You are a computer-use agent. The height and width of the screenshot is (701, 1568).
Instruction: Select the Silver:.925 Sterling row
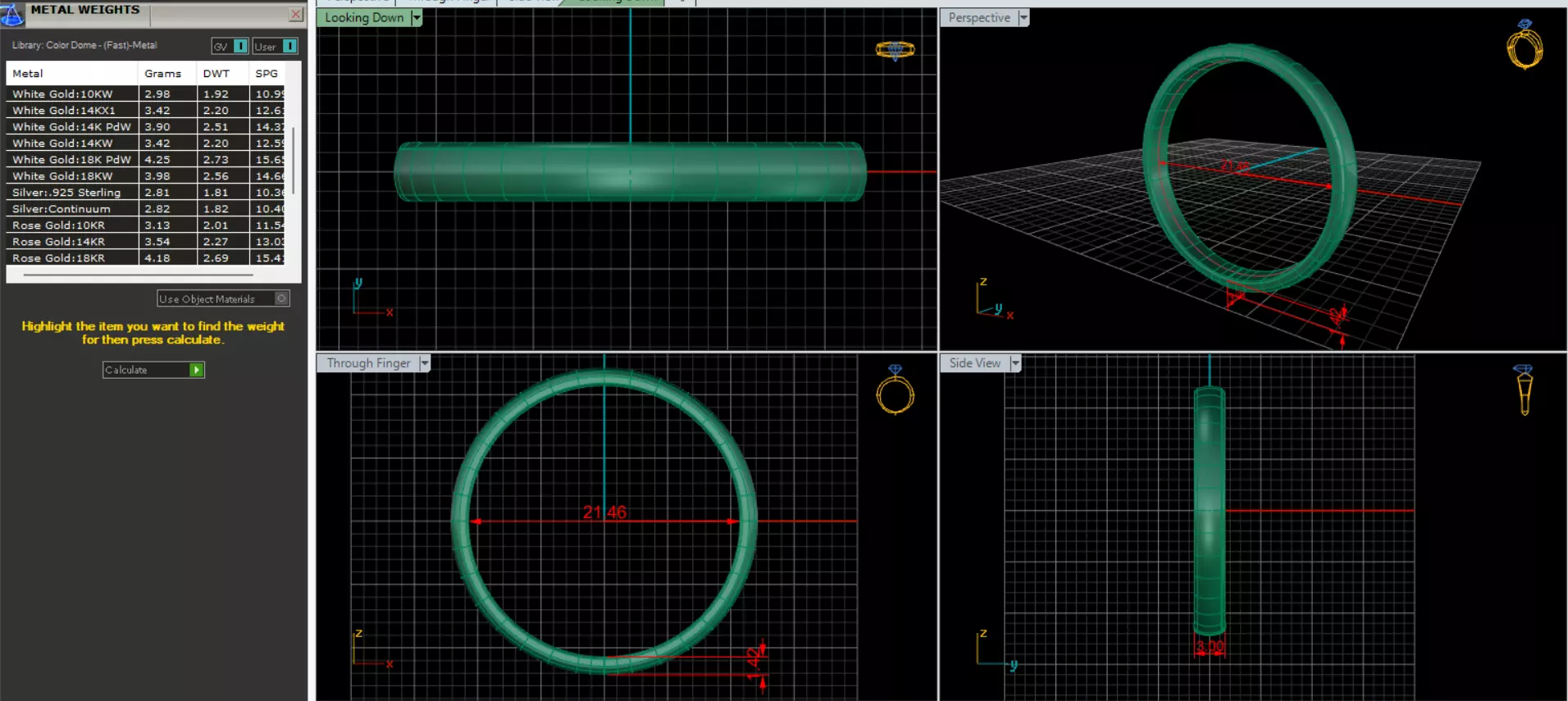coord(145,192)
